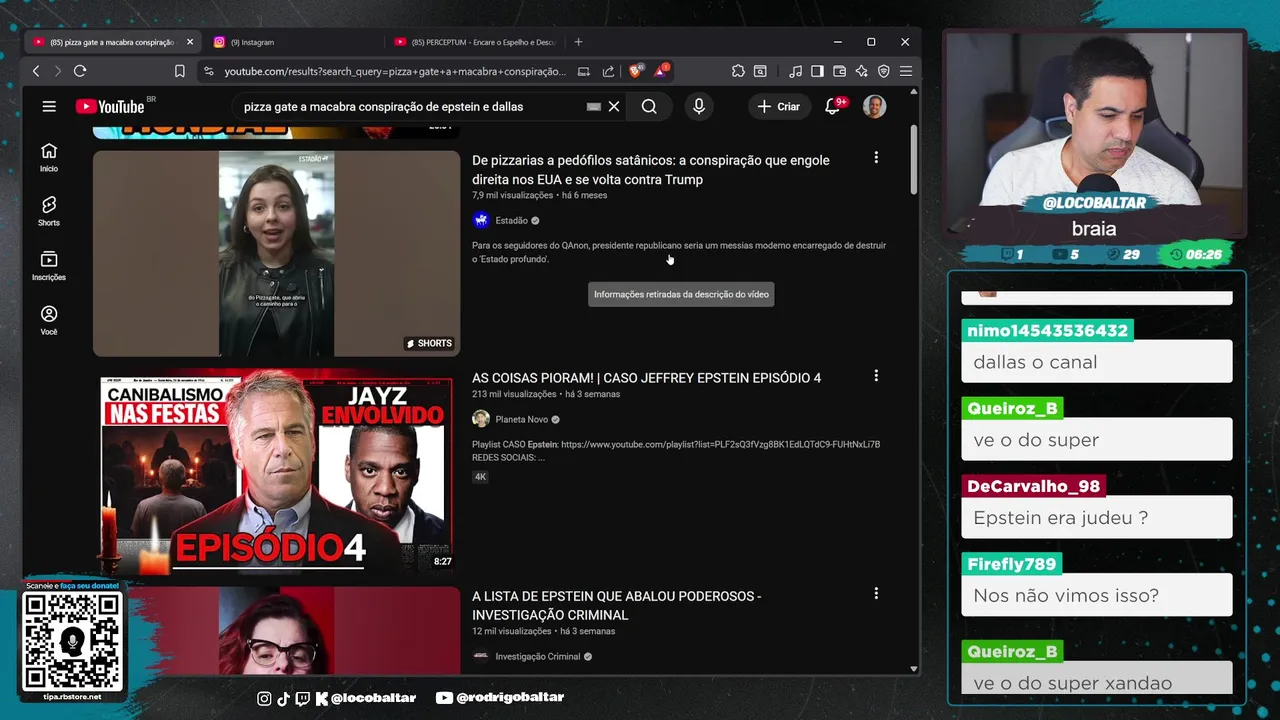
Task: Click the Estadão channel avatar
Action: (481, 220)
